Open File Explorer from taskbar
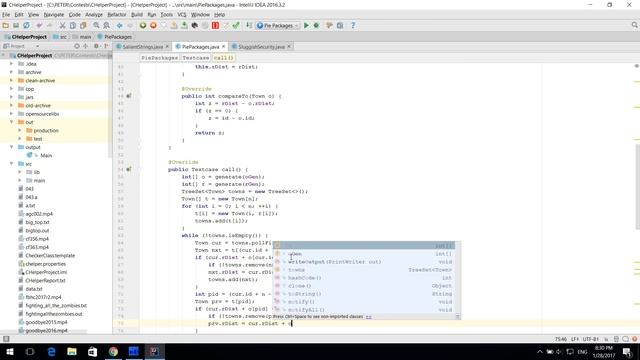 click(72, 351)
